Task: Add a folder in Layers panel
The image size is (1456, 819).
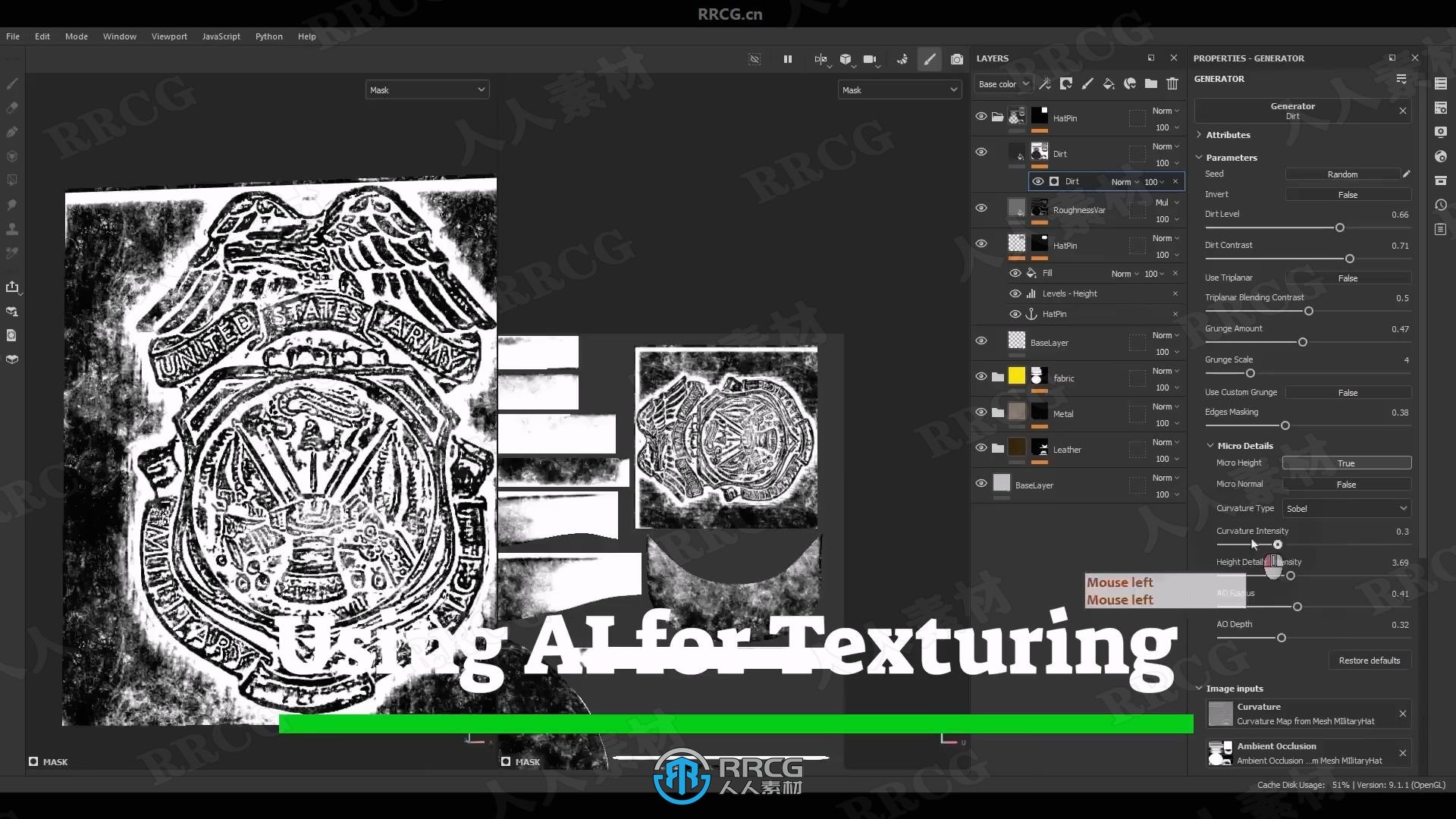Action: (x=1151, y=84)
